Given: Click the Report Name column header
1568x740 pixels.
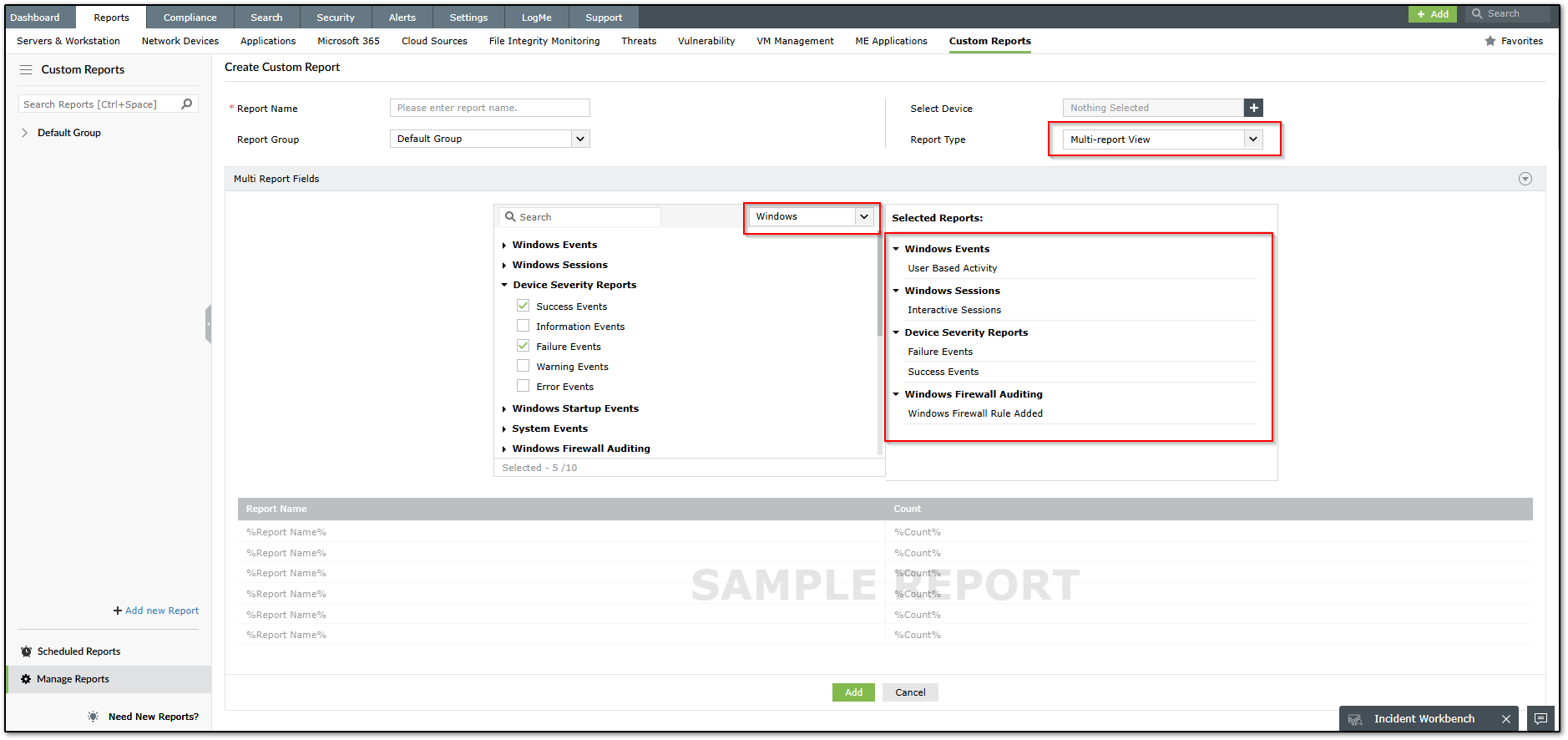Looking at the screenshot, I should [276, 509].
